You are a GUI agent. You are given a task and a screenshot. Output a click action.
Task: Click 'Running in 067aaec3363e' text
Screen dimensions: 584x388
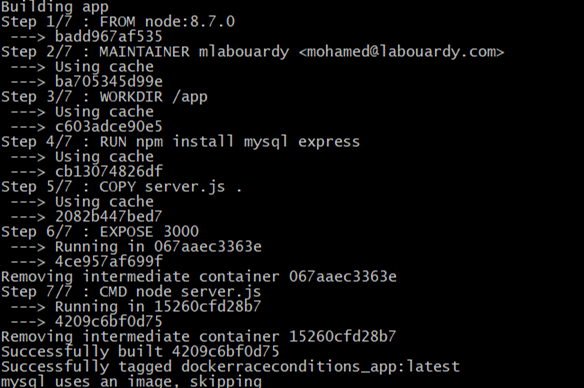pyautogui.click(x=158, y=247)
